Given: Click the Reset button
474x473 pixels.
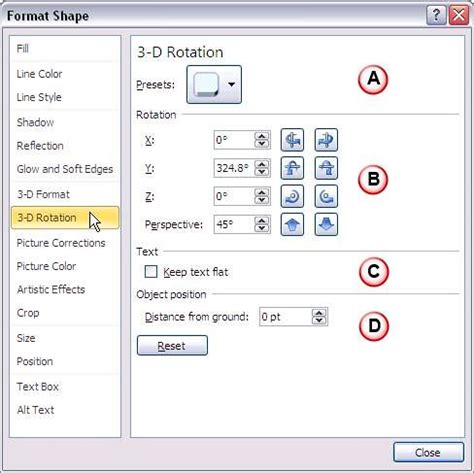Looking at the screenshot, I should 172,346.
